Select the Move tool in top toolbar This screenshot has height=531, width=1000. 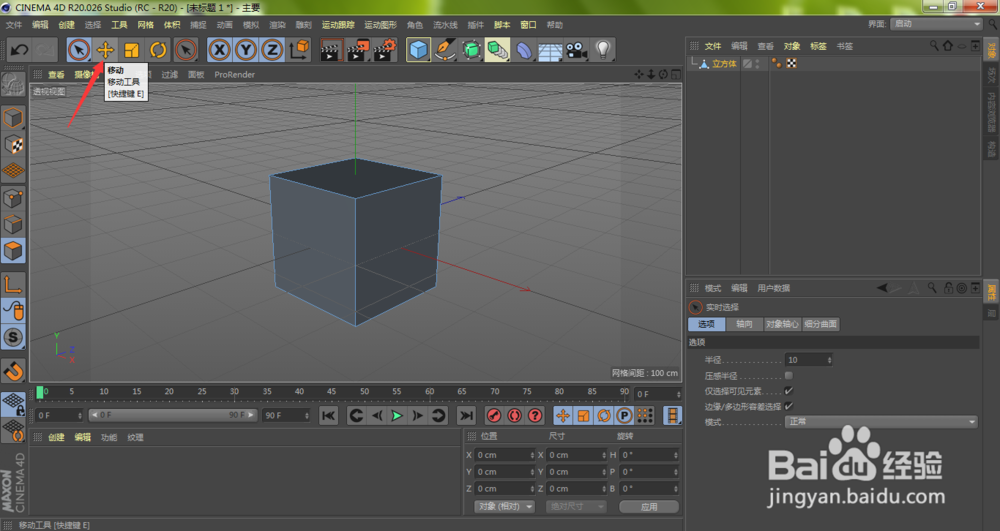coord(105,49)
